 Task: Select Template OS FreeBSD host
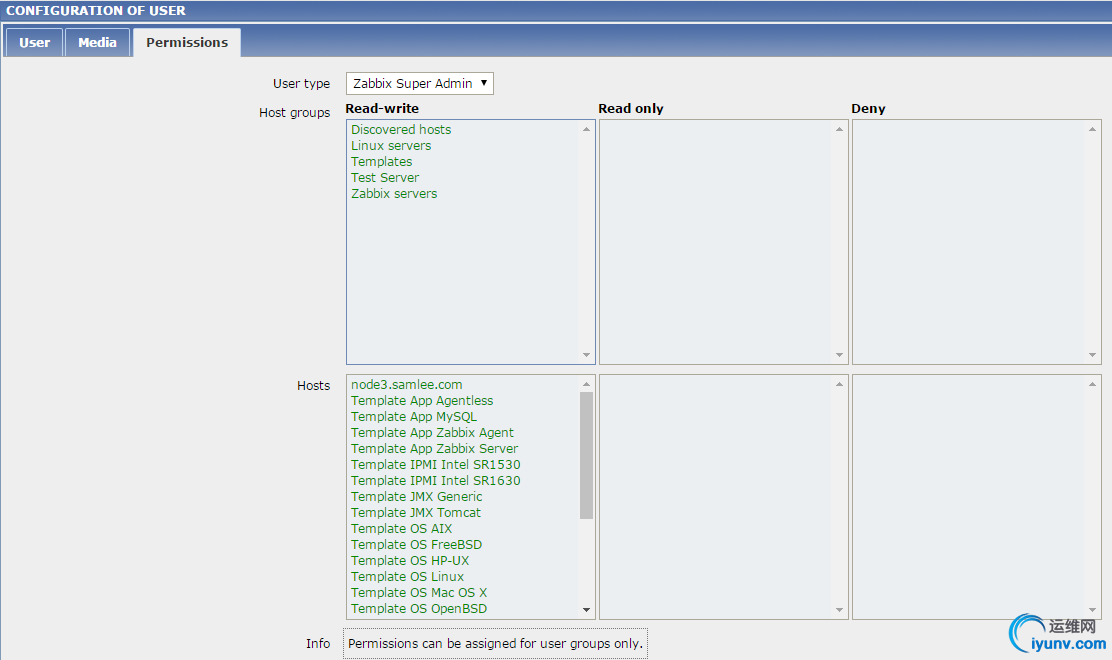click(416, 544)
